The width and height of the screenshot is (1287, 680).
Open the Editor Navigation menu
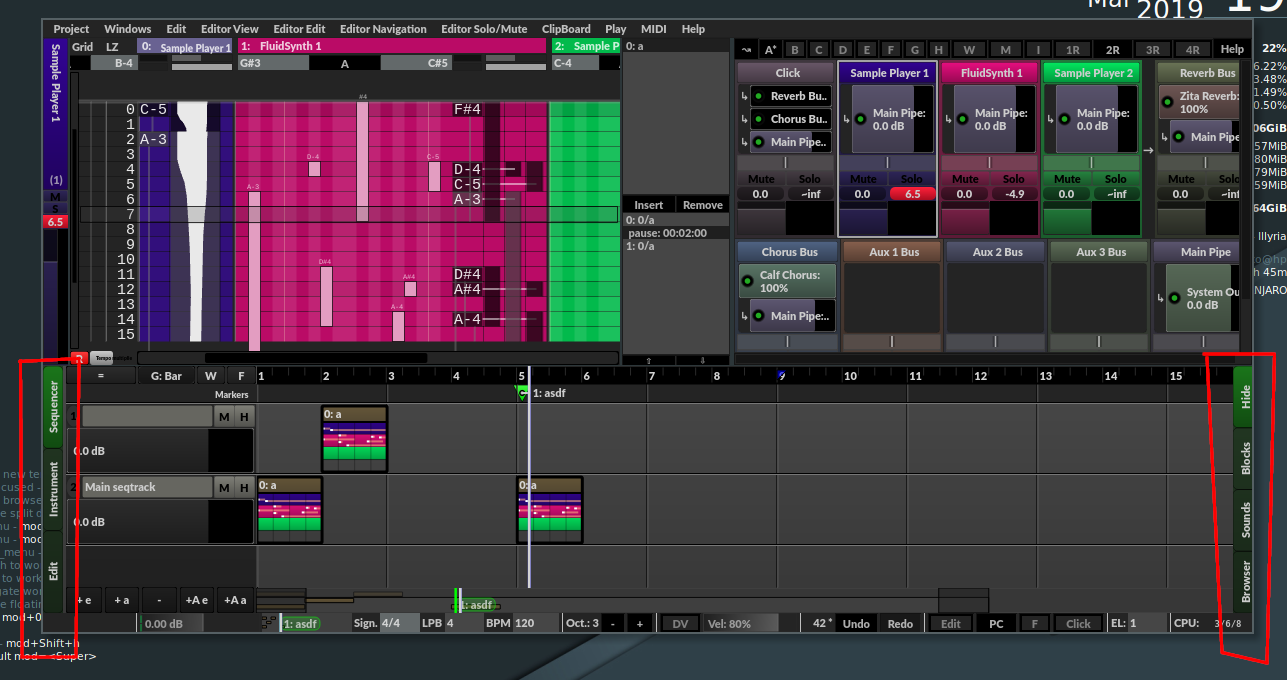pyautogui.click(x=383, y=29)
